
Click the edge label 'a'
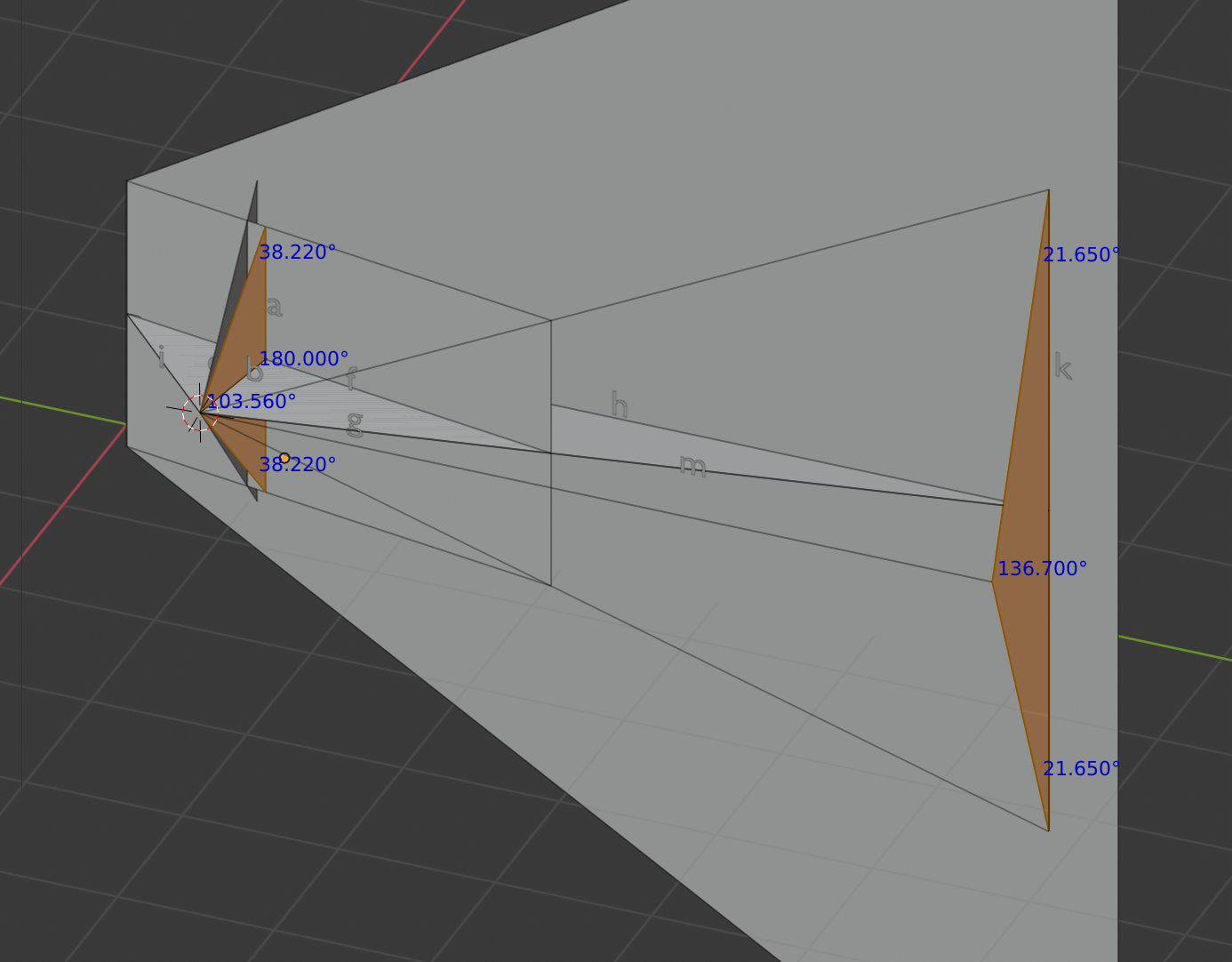click(x=274, y=307)
